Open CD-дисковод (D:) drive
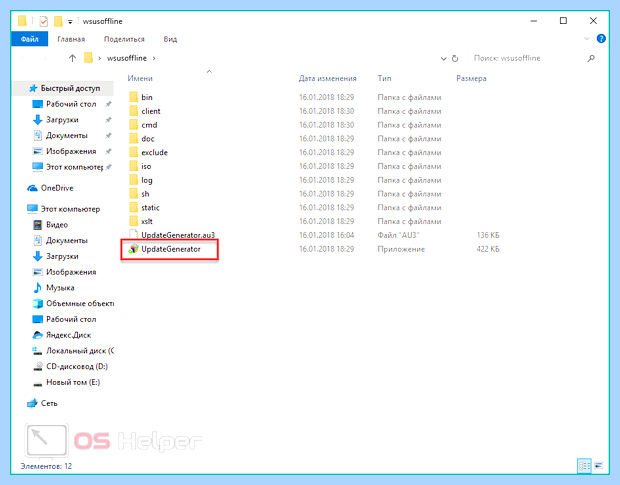Viewport: 620px width, 485px height. tap(70, 366)
